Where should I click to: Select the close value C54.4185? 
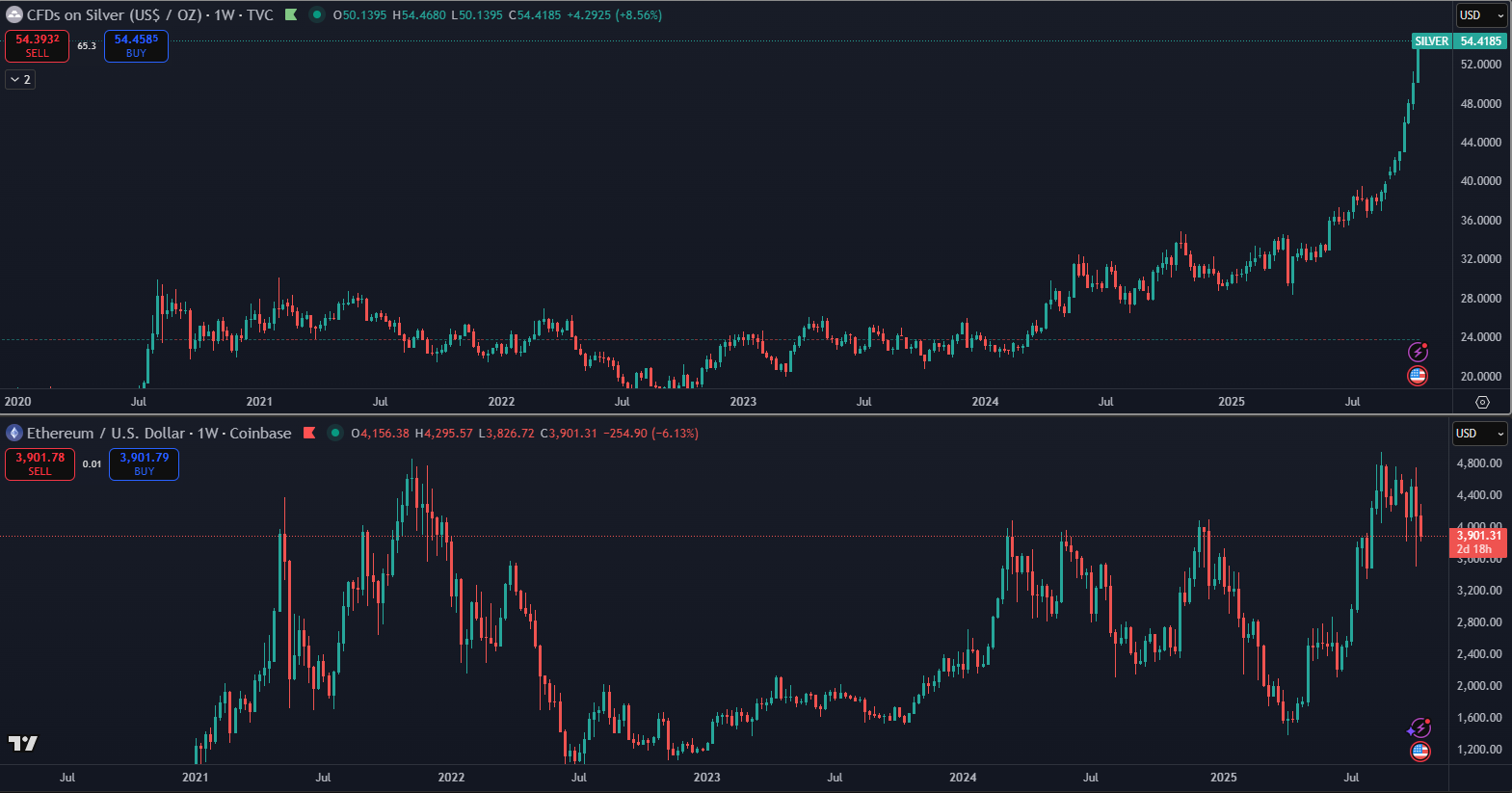coord(535,15)
